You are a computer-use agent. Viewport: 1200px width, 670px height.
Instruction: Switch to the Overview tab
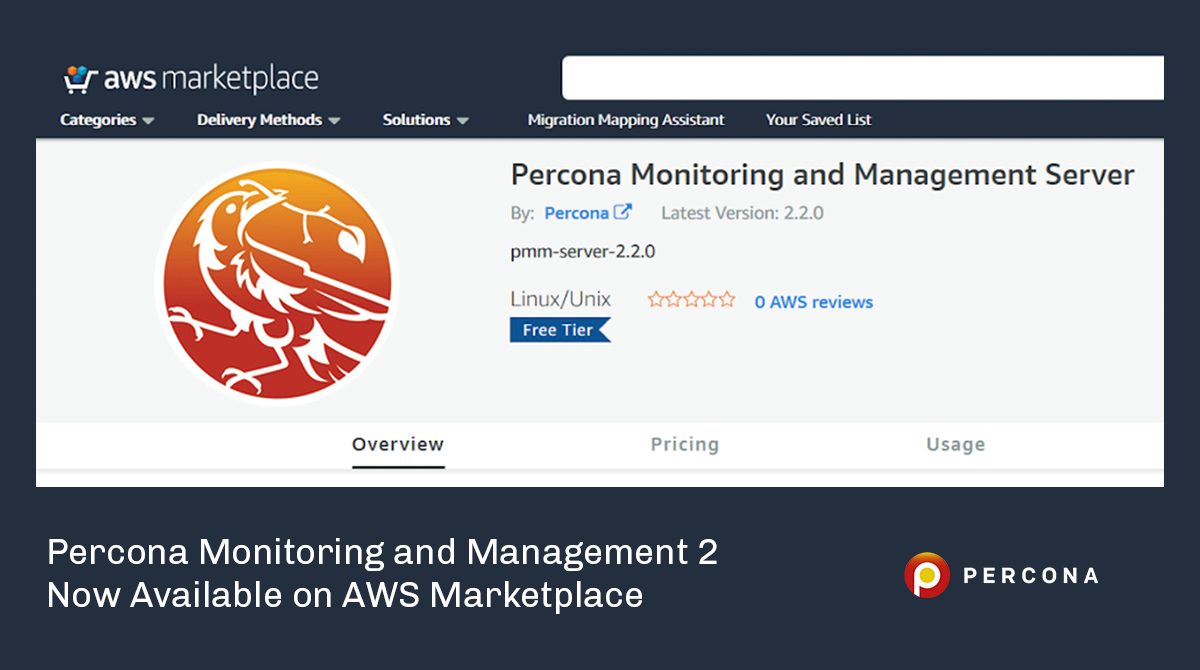(x=398, y=445)
